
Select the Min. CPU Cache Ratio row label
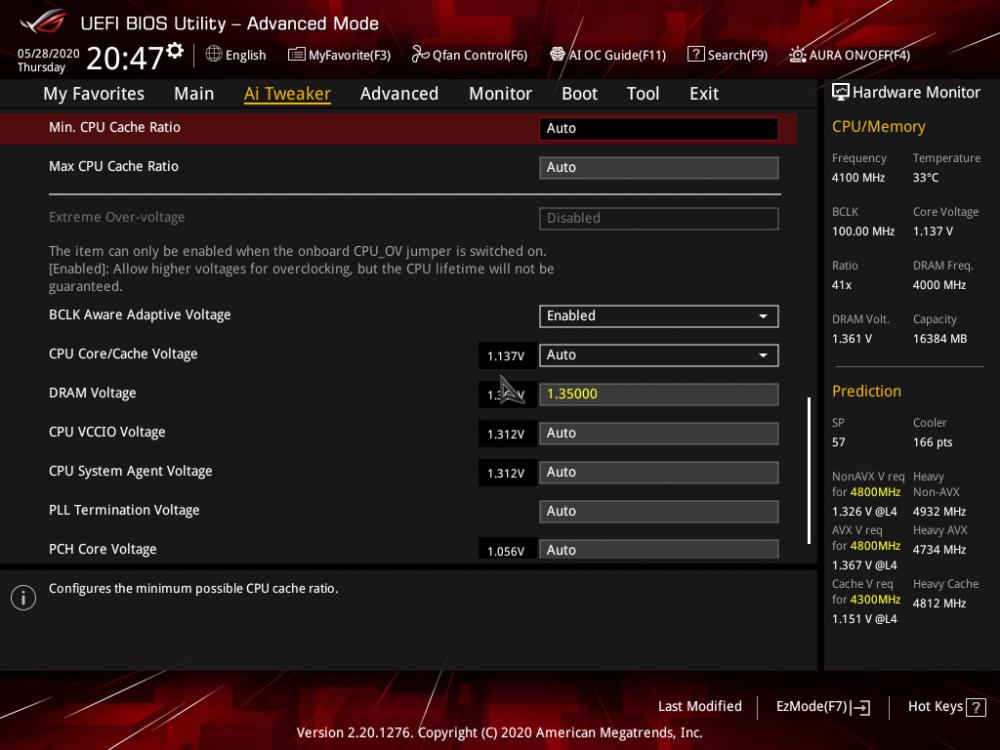(x=115, y=128)
